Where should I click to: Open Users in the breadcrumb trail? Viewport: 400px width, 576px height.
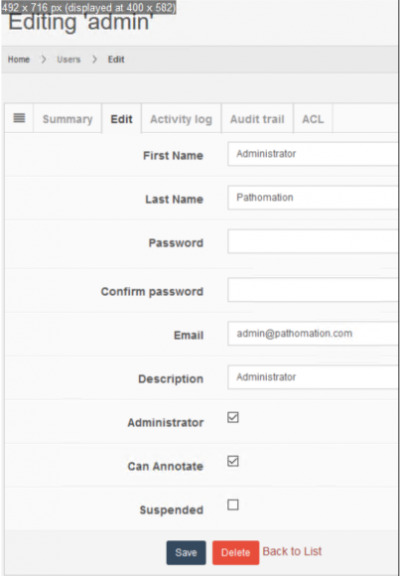point(68,60)
